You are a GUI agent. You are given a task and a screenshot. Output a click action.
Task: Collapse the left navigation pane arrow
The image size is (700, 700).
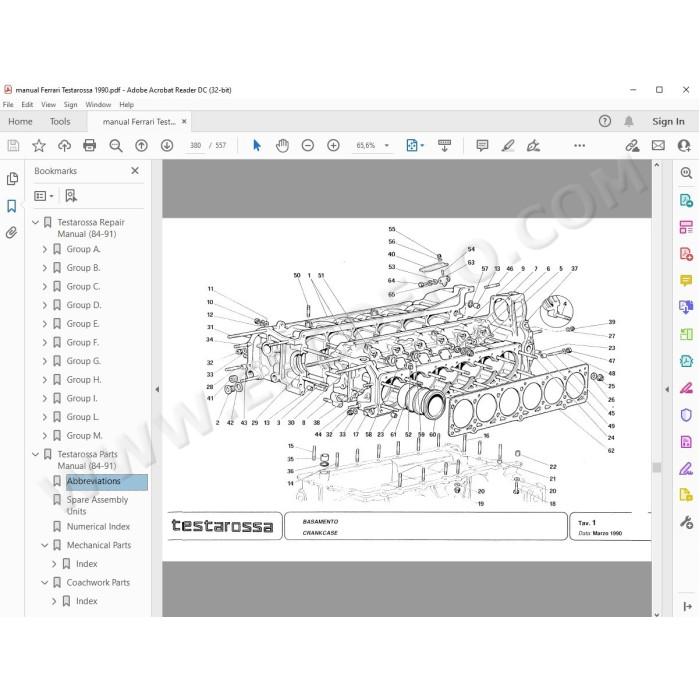(157, 389)
